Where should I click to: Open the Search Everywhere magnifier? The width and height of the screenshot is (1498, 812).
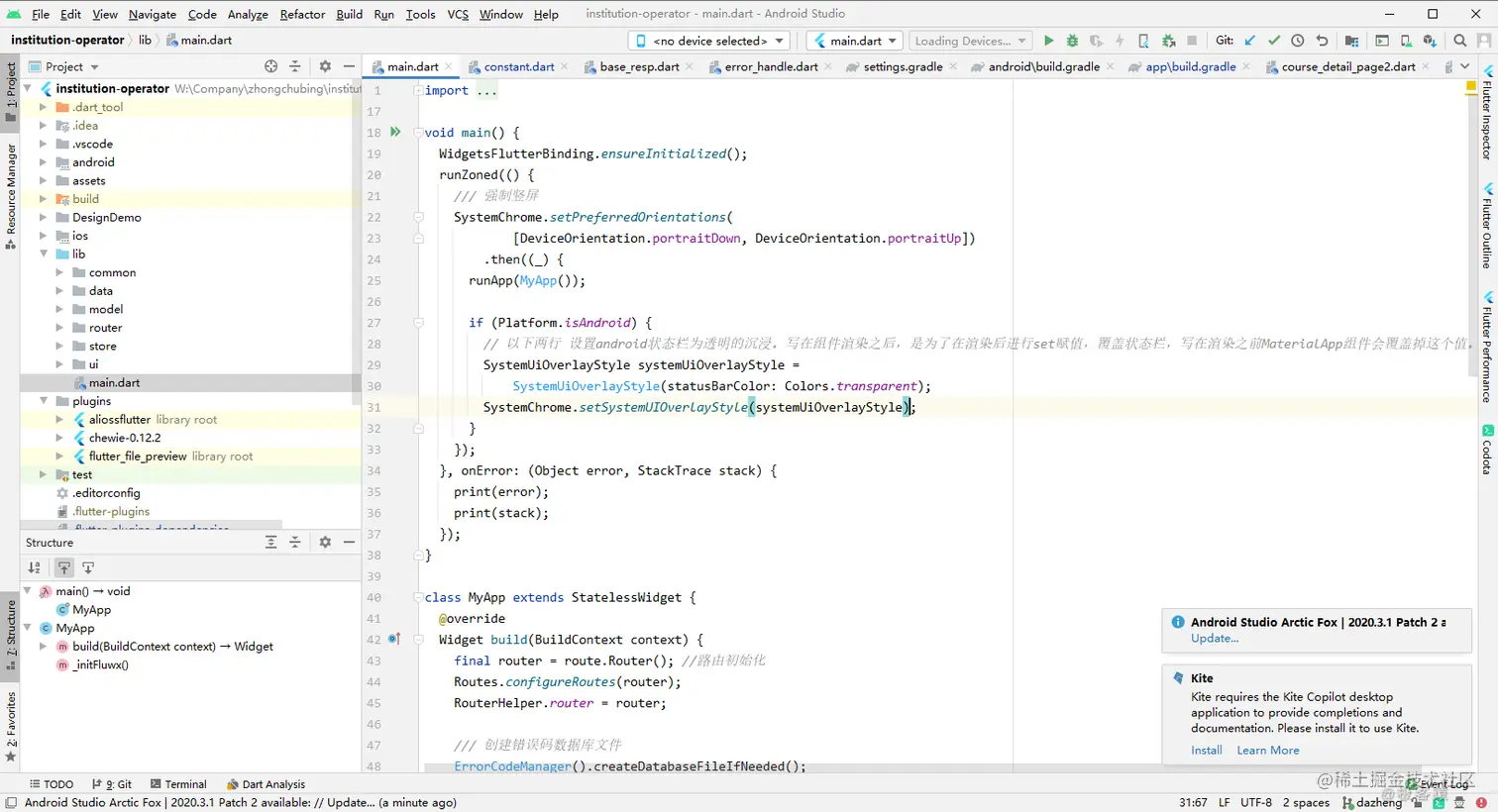(1459, 41)
